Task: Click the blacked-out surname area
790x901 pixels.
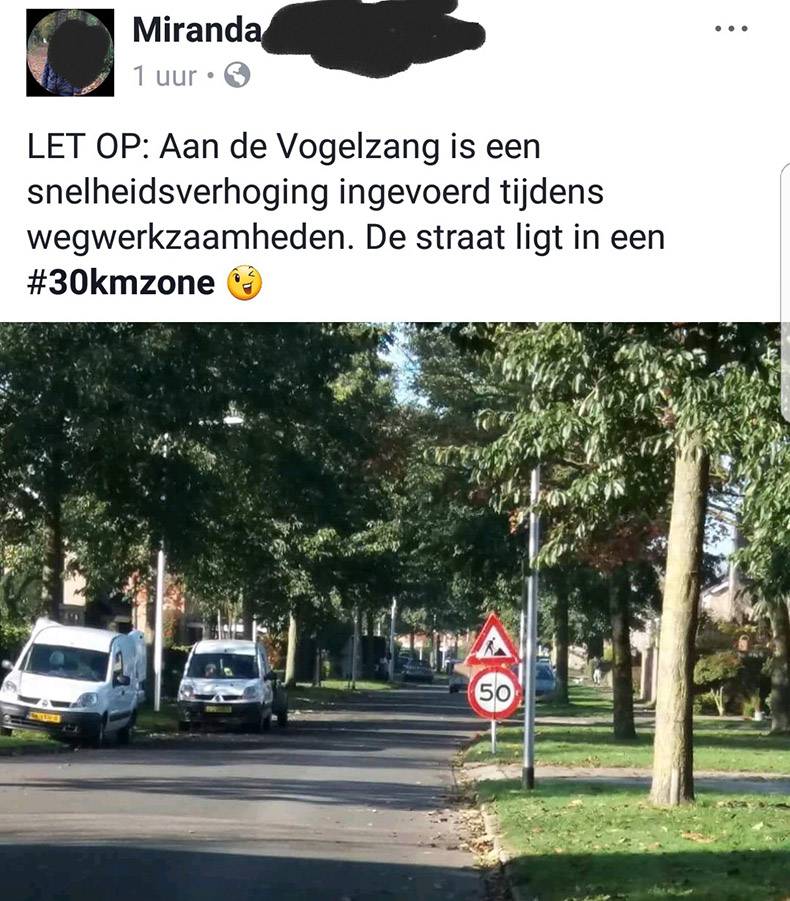Action: 373,34
